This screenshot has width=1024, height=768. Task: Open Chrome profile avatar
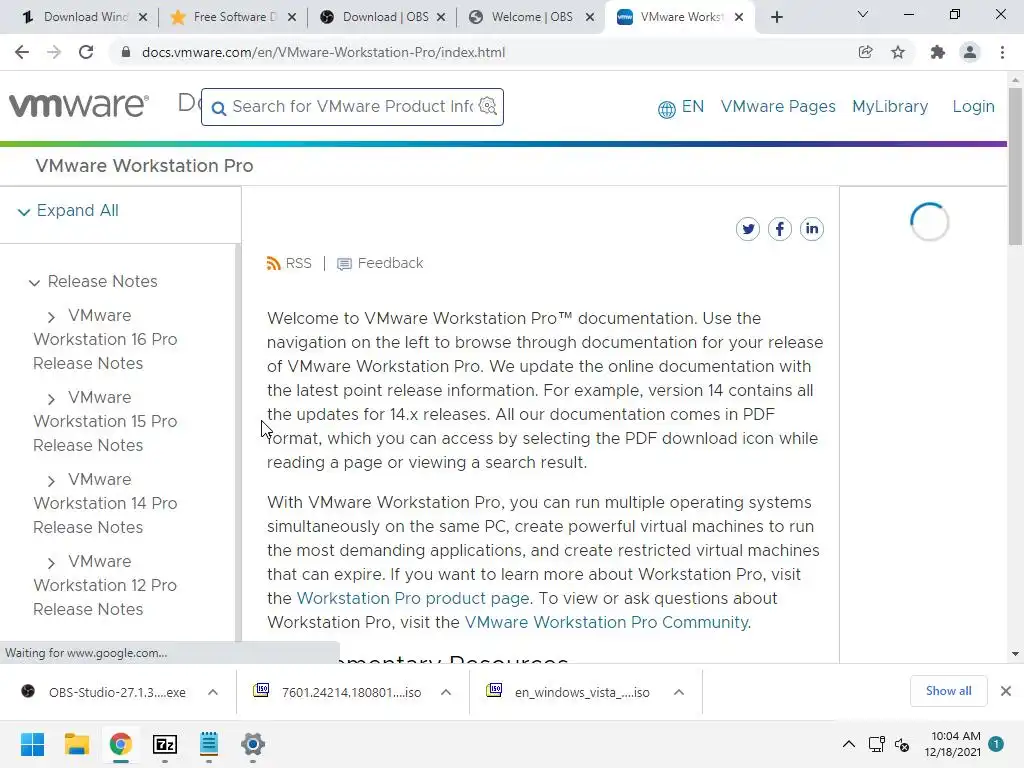point(970,52)
